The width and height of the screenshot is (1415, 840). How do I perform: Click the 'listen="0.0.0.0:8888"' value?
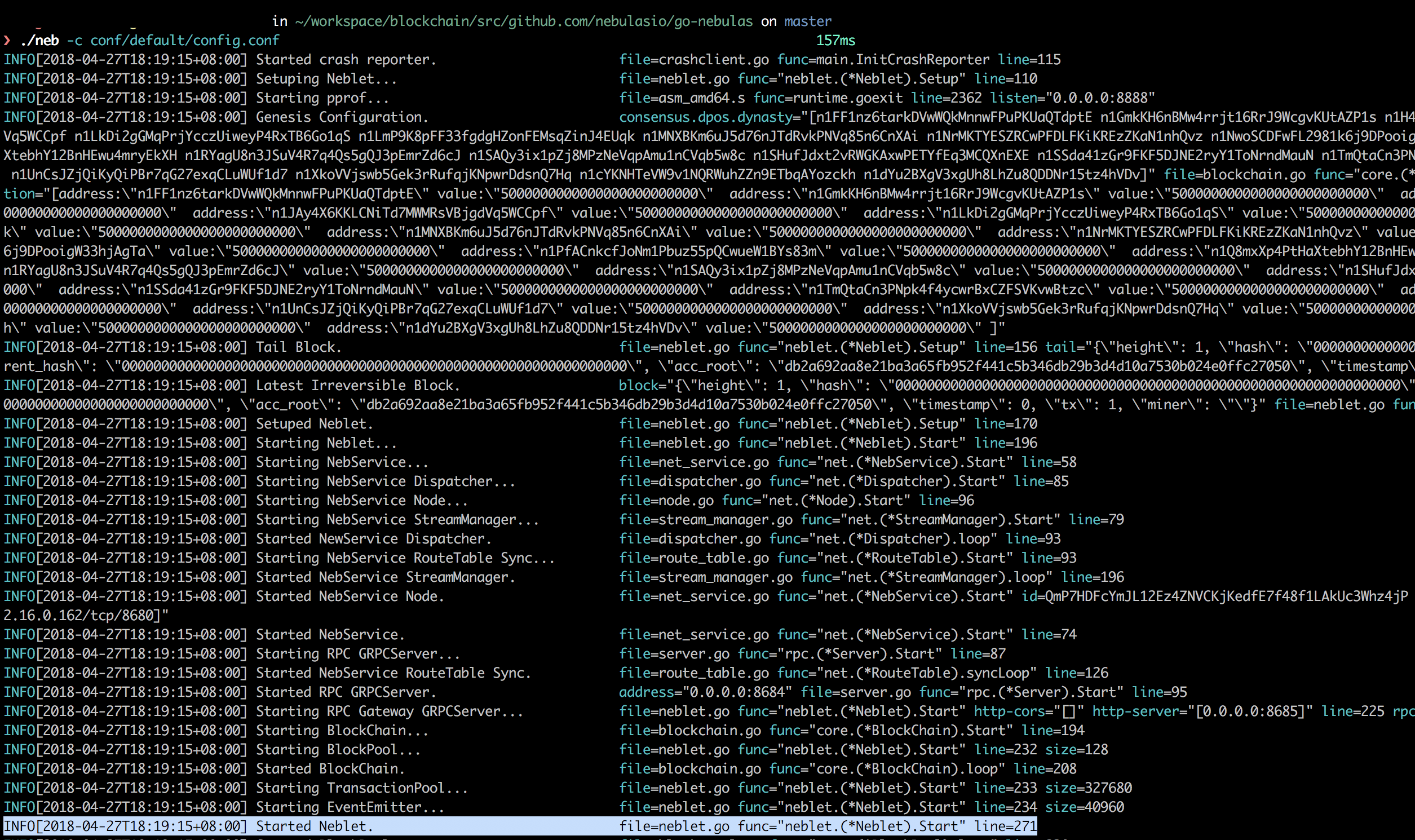[1072, 98]
